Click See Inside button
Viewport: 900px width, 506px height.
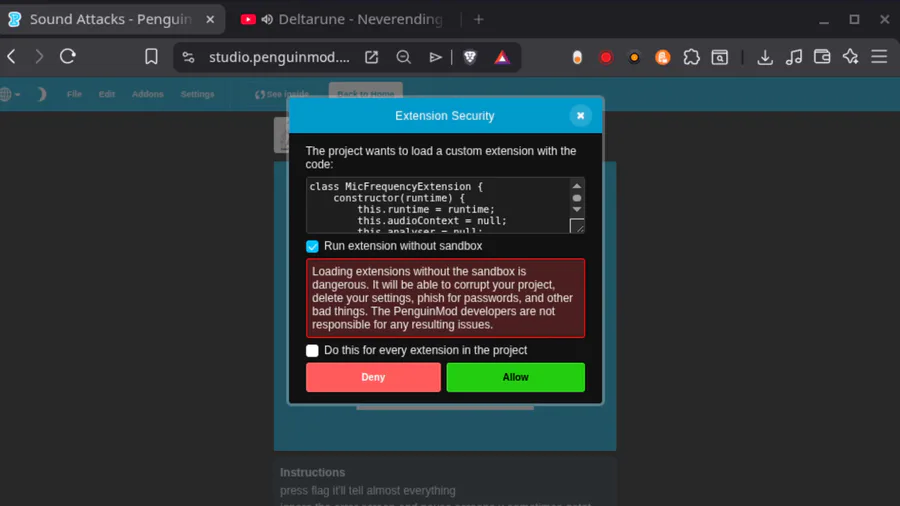pyautogui.click(x=282, y=94)
